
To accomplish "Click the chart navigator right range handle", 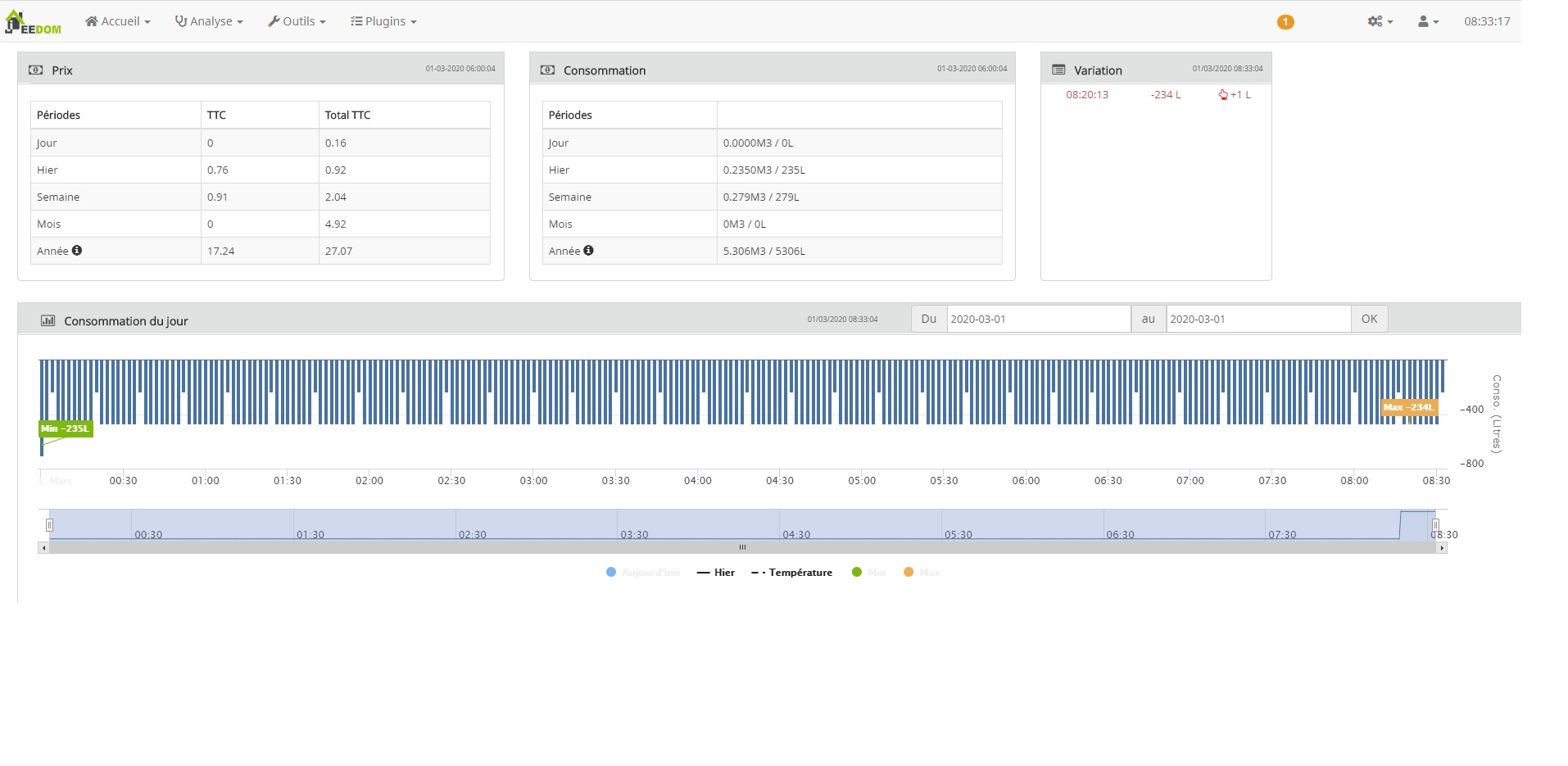I will pos(1435,524).
